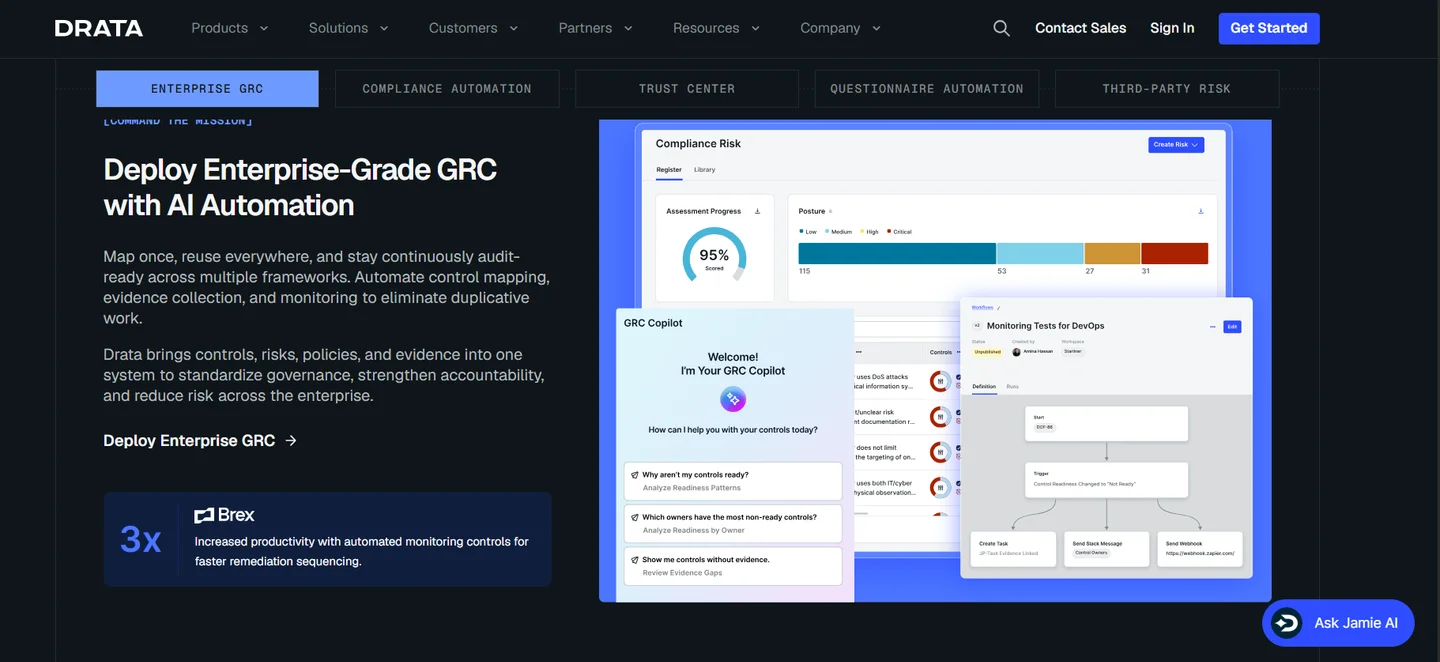Click the GRC Copilot sparkle icon
The image size is (1440, 662).
(x=733, y=400)
